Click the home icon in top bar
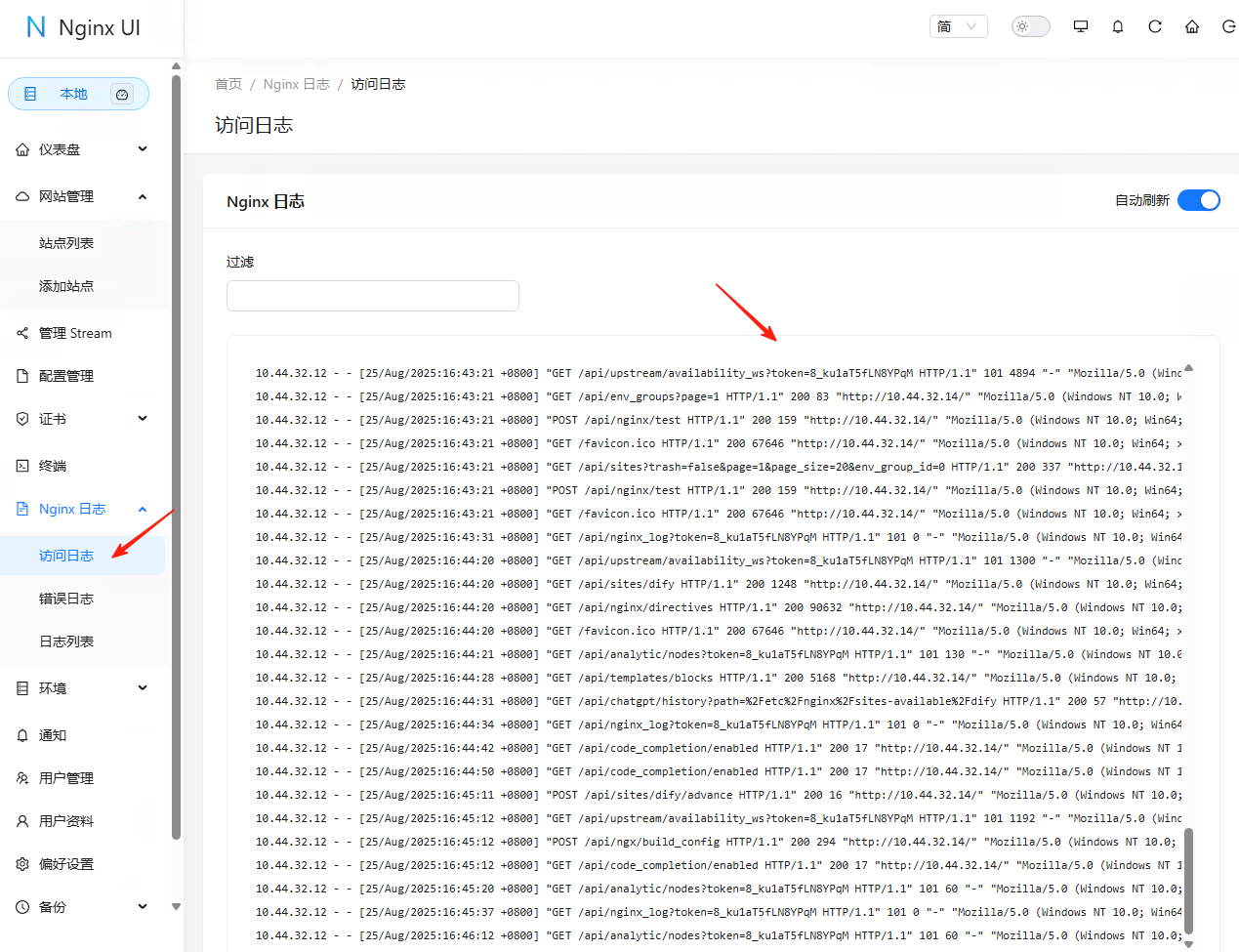This screenshot has height=952, width=1239. 1192,26
